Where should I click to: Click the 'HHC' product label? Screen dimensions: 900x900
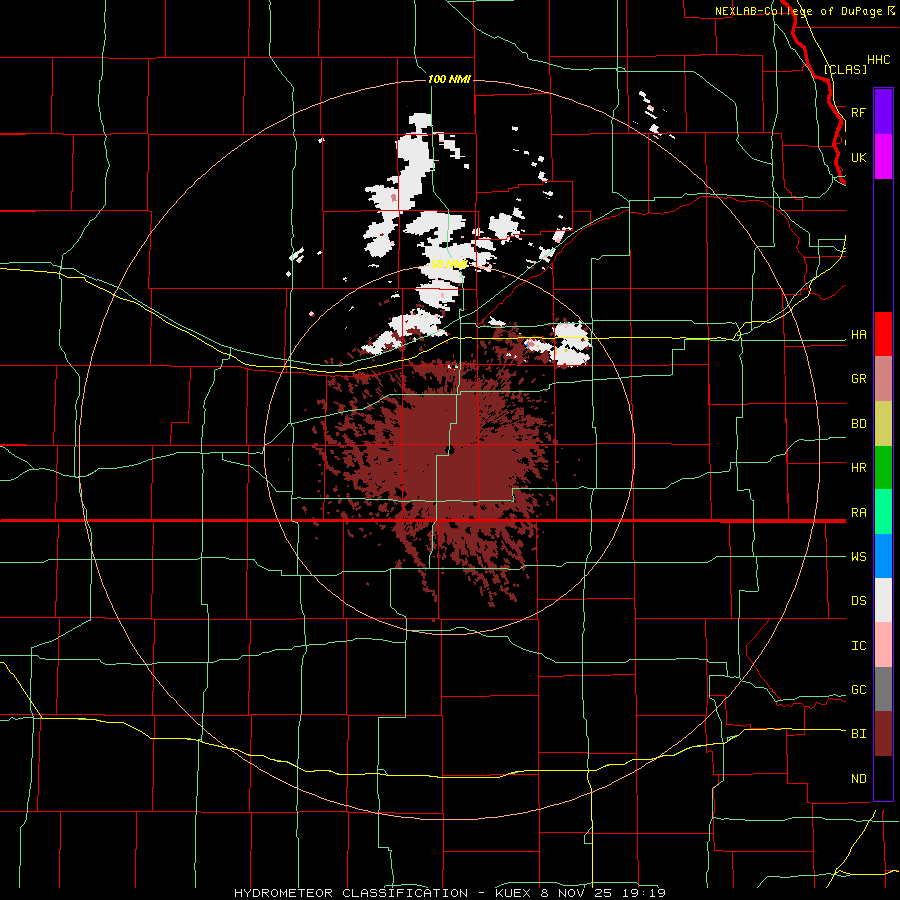coord(878,60)
